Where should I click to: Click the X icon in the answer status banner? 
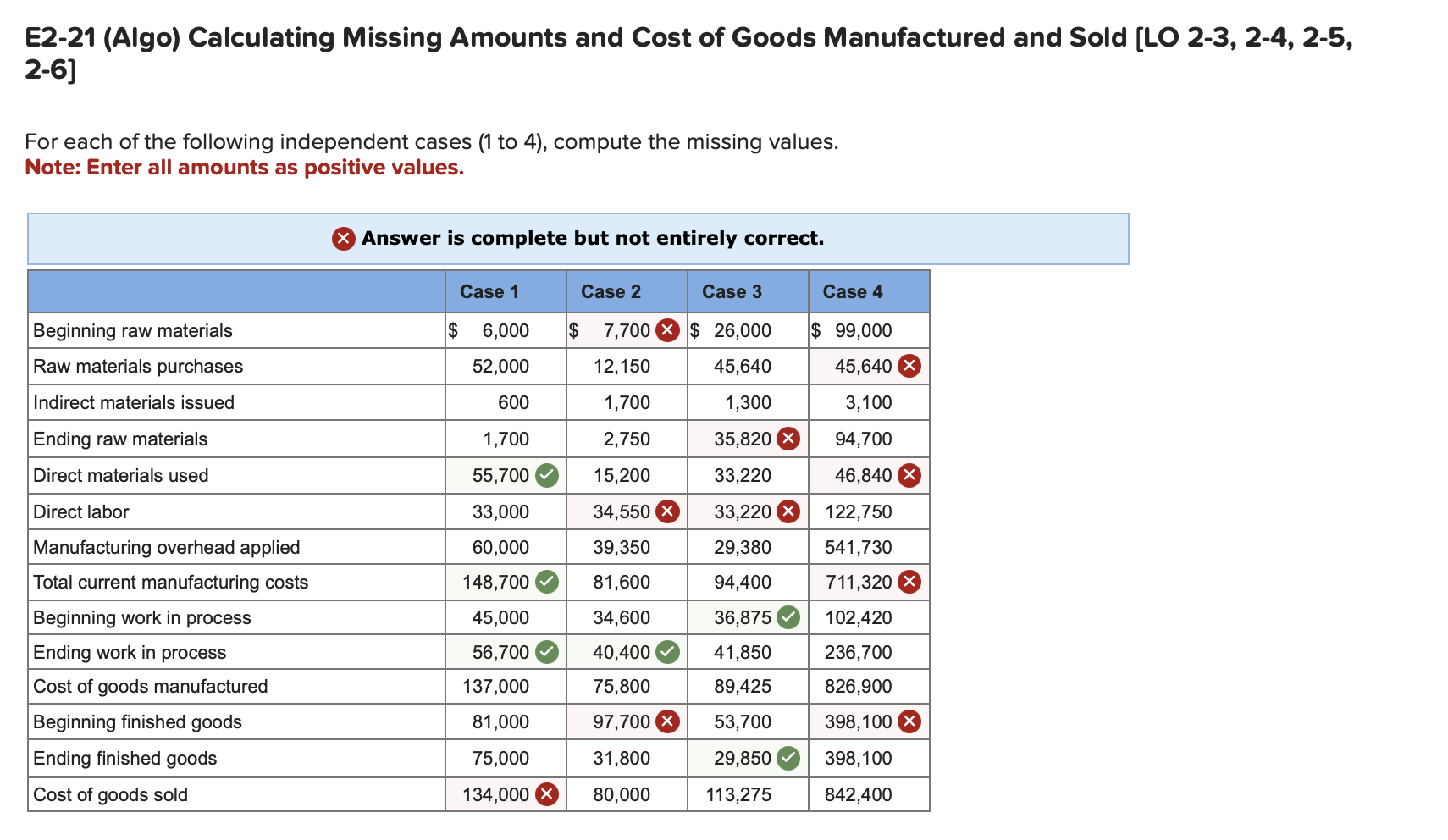pos(342,239)
